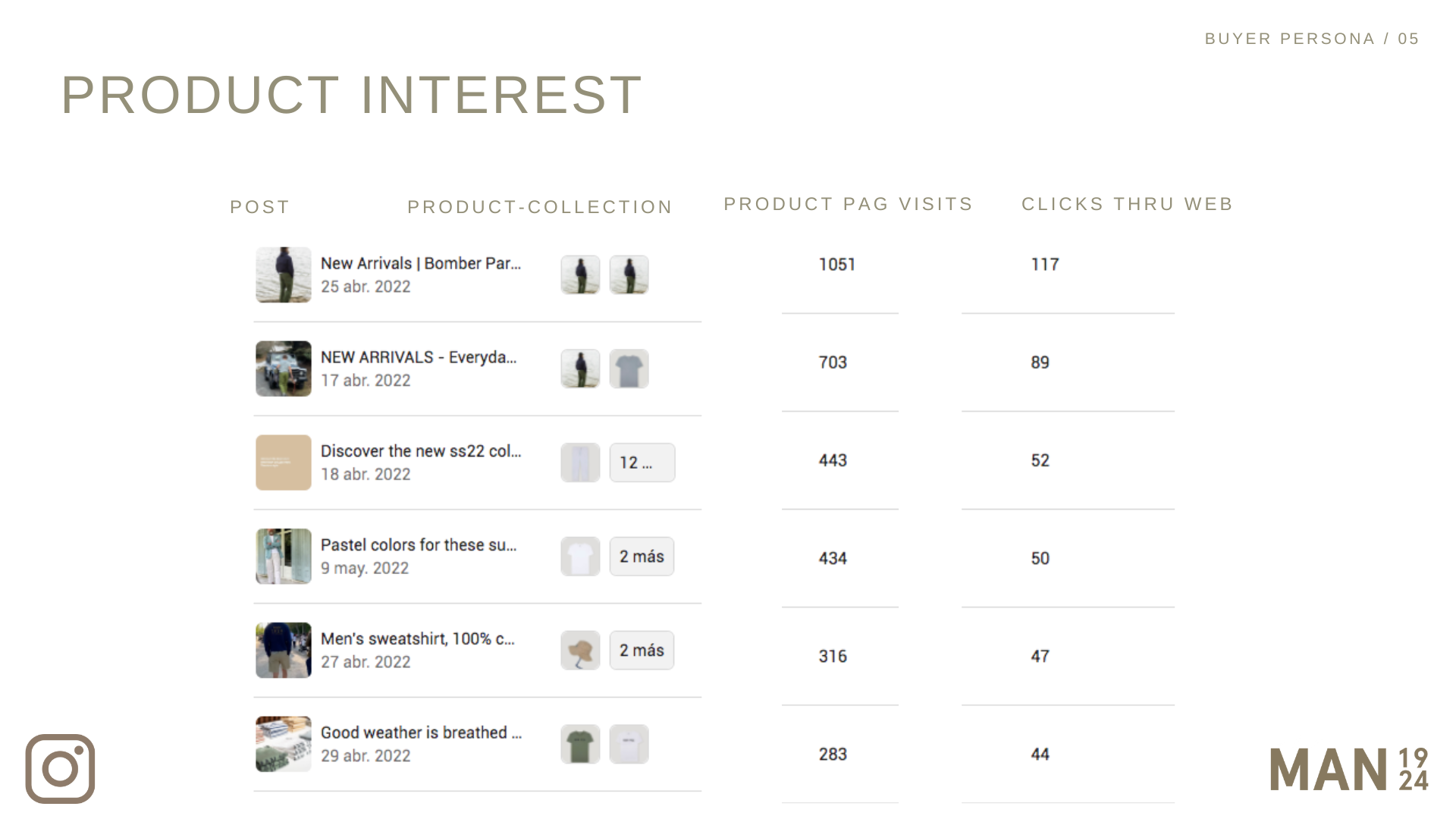The image size is (1456, 819).
Task: Open 'New Arrivals | Bomber Par...' post title
Action: 420,263
